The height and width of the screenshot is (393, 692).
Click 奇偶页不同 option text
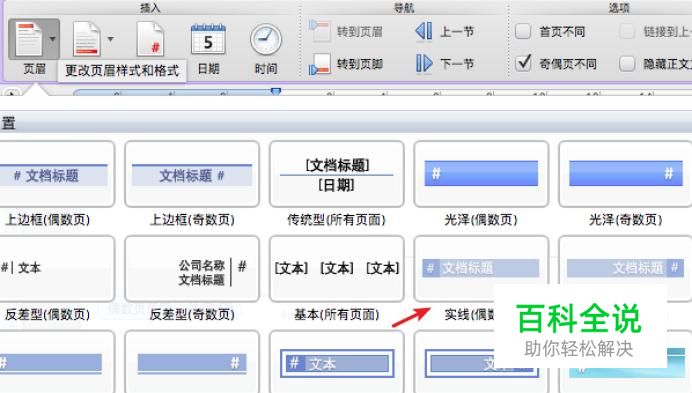pos(568,64)
